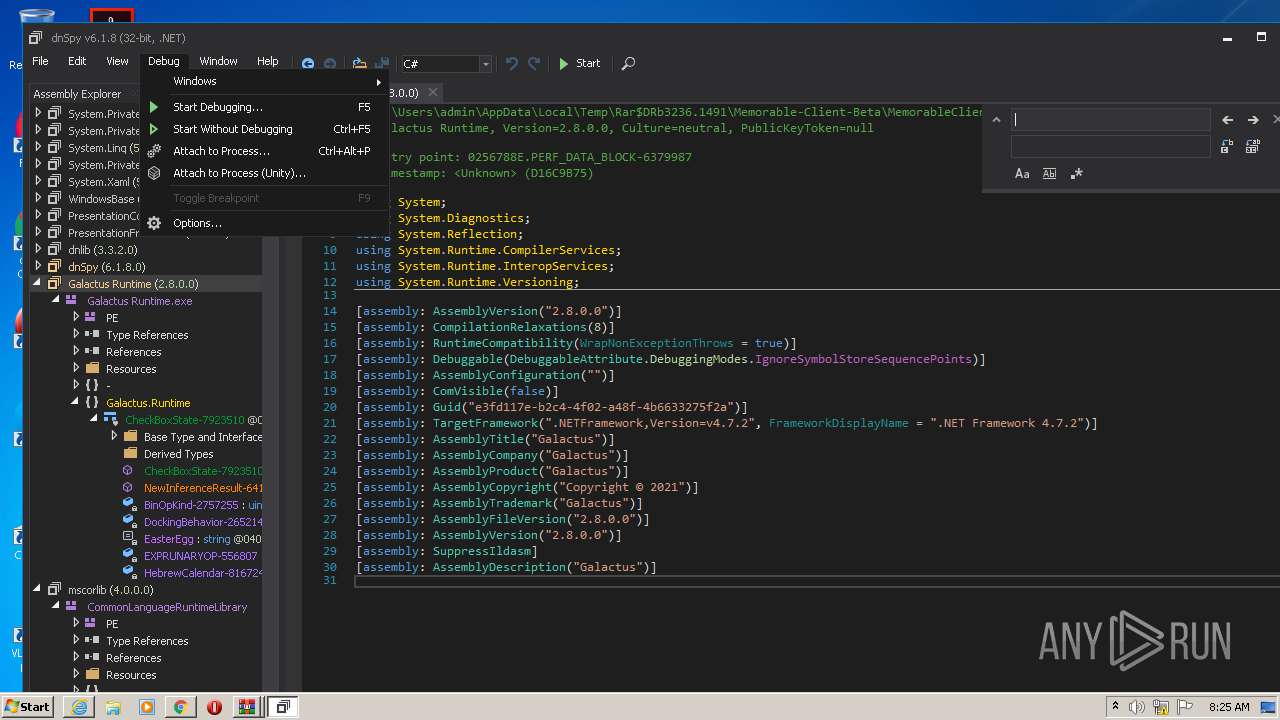This screenshot has width=1280, height=720.
Task: Expand Resources folder under Galactus Runtime.exe
Action: [76, 368]
